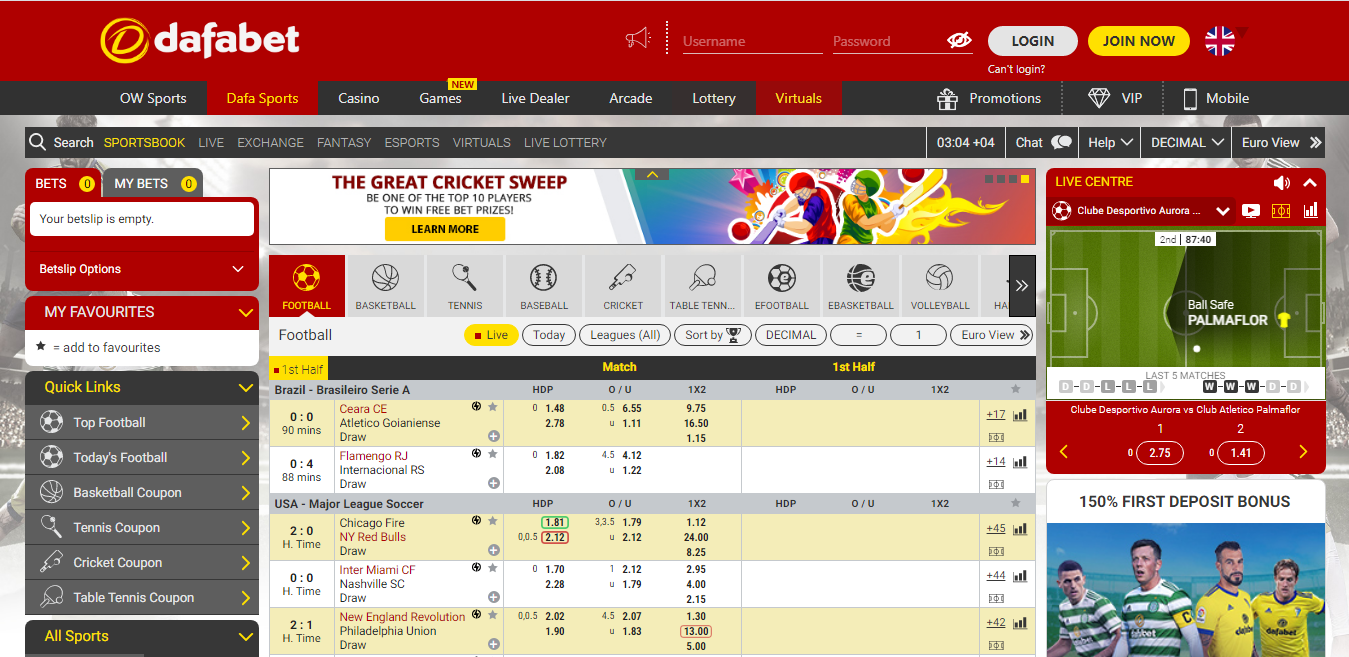The height and width of the screenshot is (657, 1349).
Task: Open Live Centre video stream icon
Action: pos(1250,211)
